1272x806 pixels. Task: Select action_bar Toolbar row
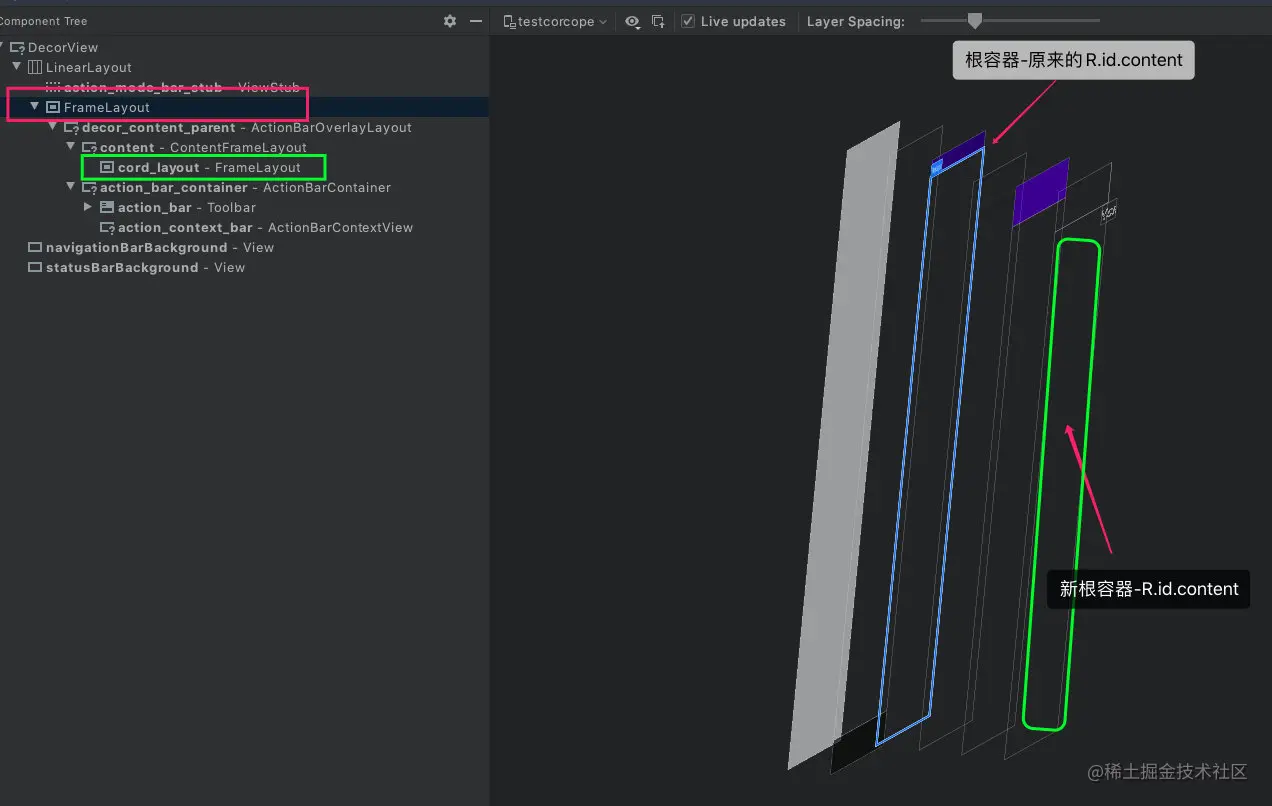(187, 207)
